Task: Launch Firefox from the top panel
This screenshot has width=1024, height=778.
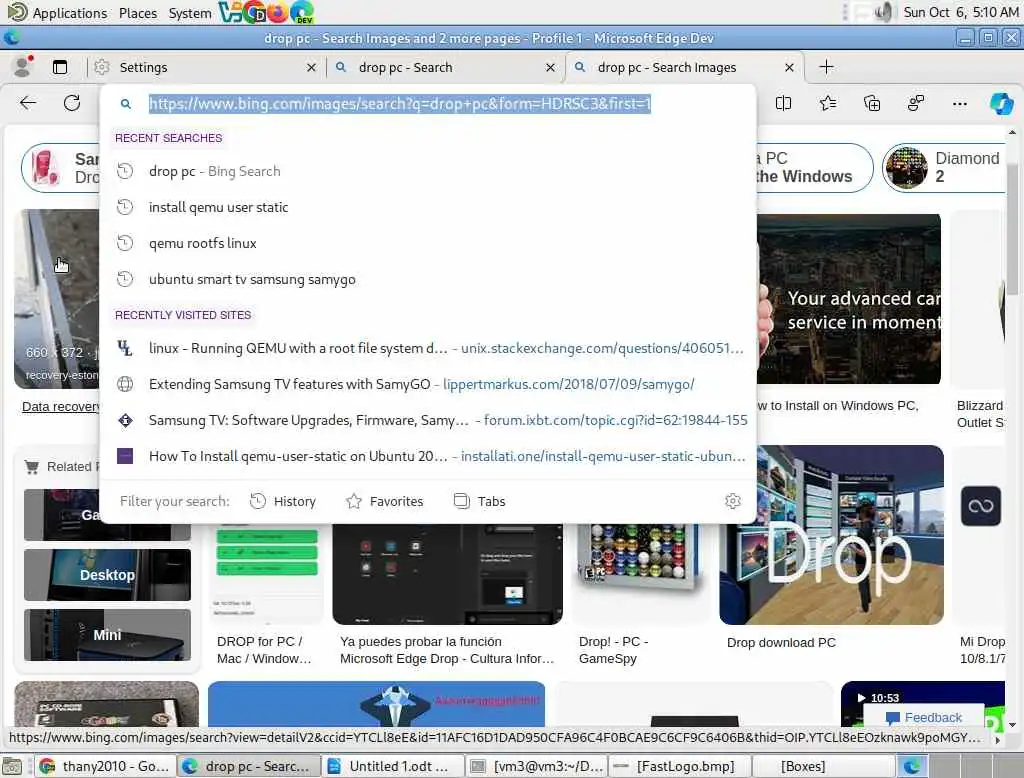Action: (277, 12)
